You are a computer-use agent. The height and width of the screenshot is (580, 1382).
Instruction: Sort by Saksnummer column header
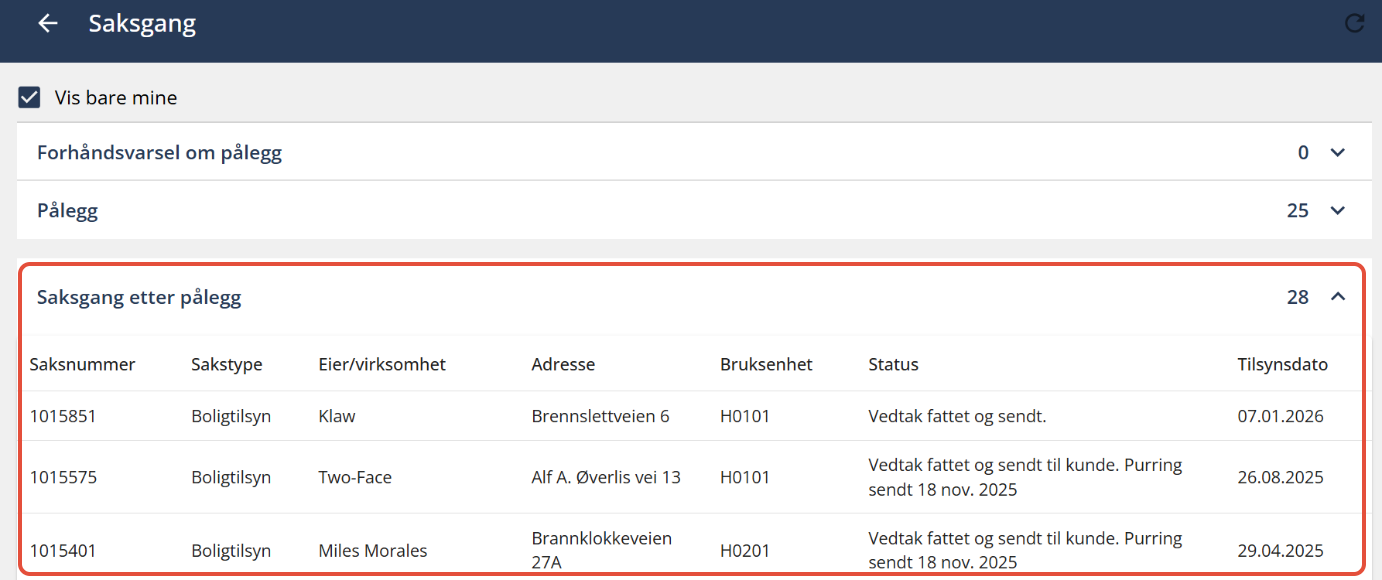(x=82, y=365)
